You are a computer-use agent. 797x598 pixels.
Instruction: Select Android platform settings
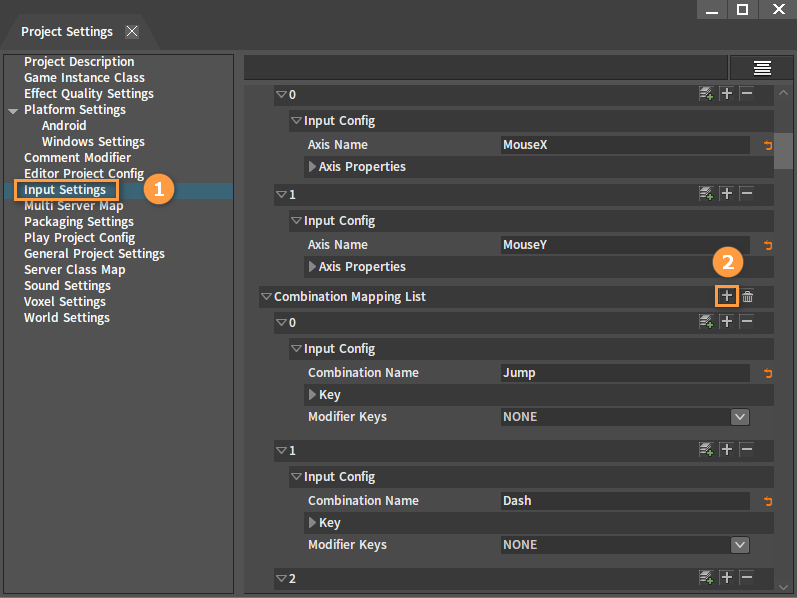[x=64, y=126]
